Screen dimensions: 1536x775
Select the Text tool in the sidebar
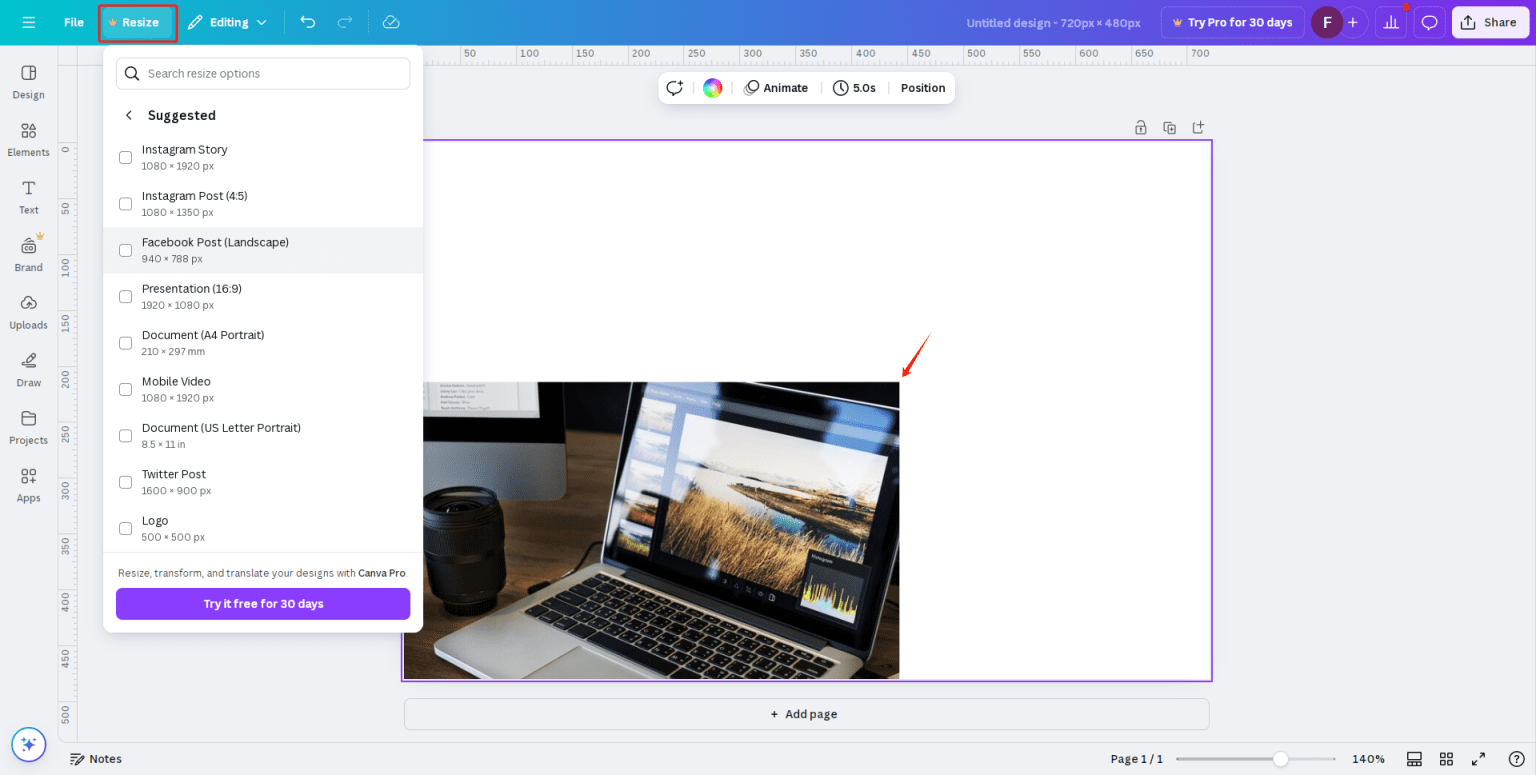(28, 196)
